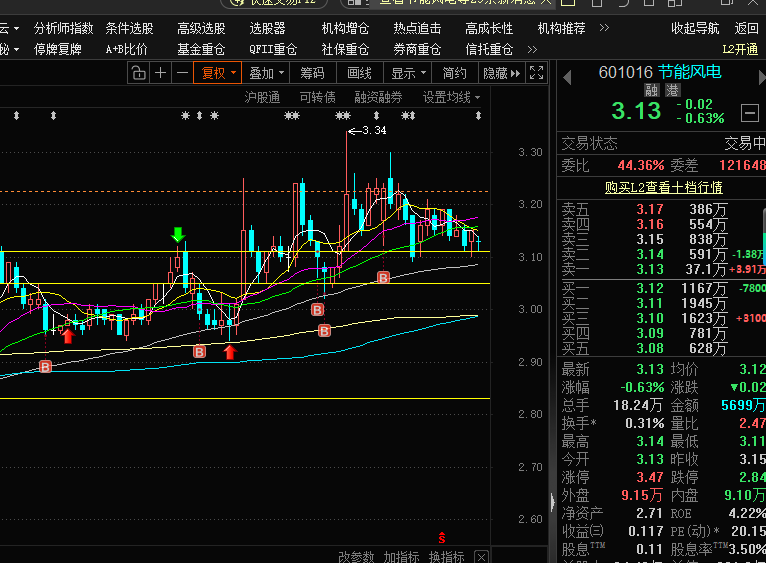Click the 融 margin trading badge
The height and width of the screenshot is (563, 766).
[651, 90]
